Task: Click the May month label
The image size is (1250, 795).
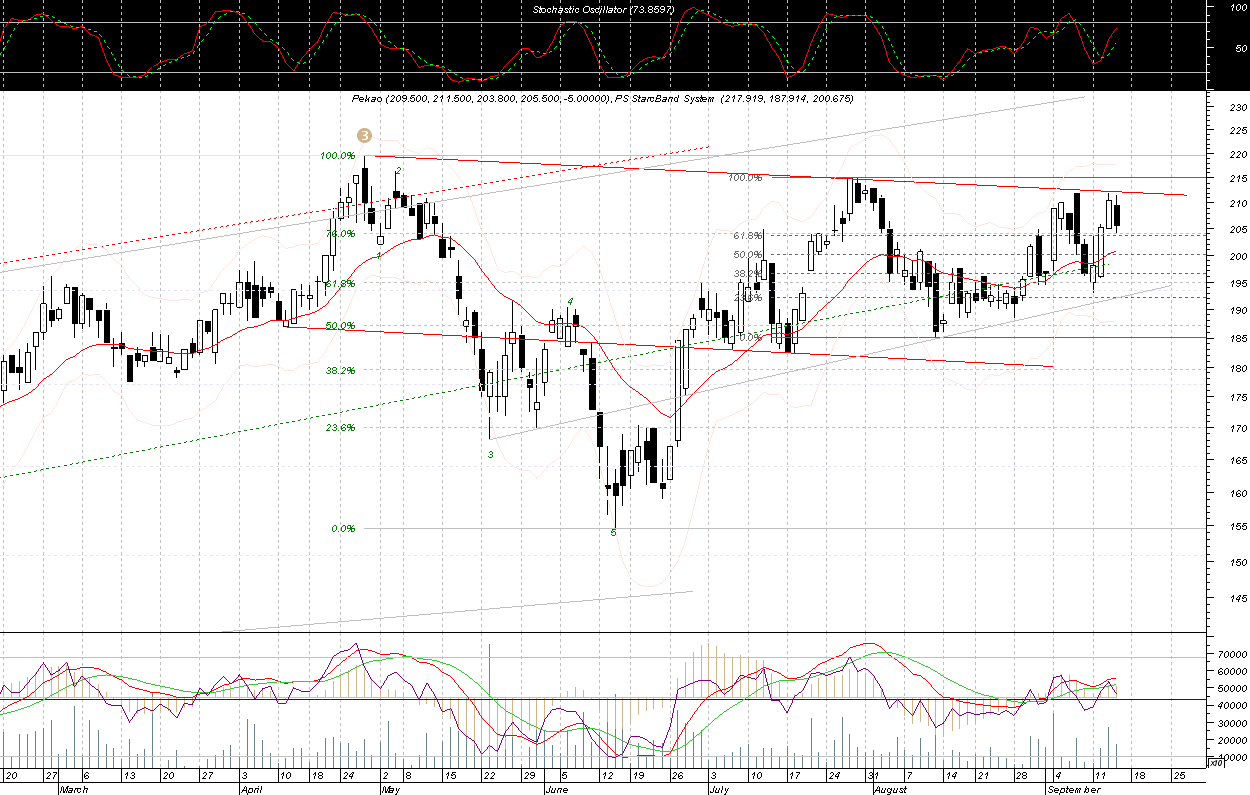Action: point(392,789)
